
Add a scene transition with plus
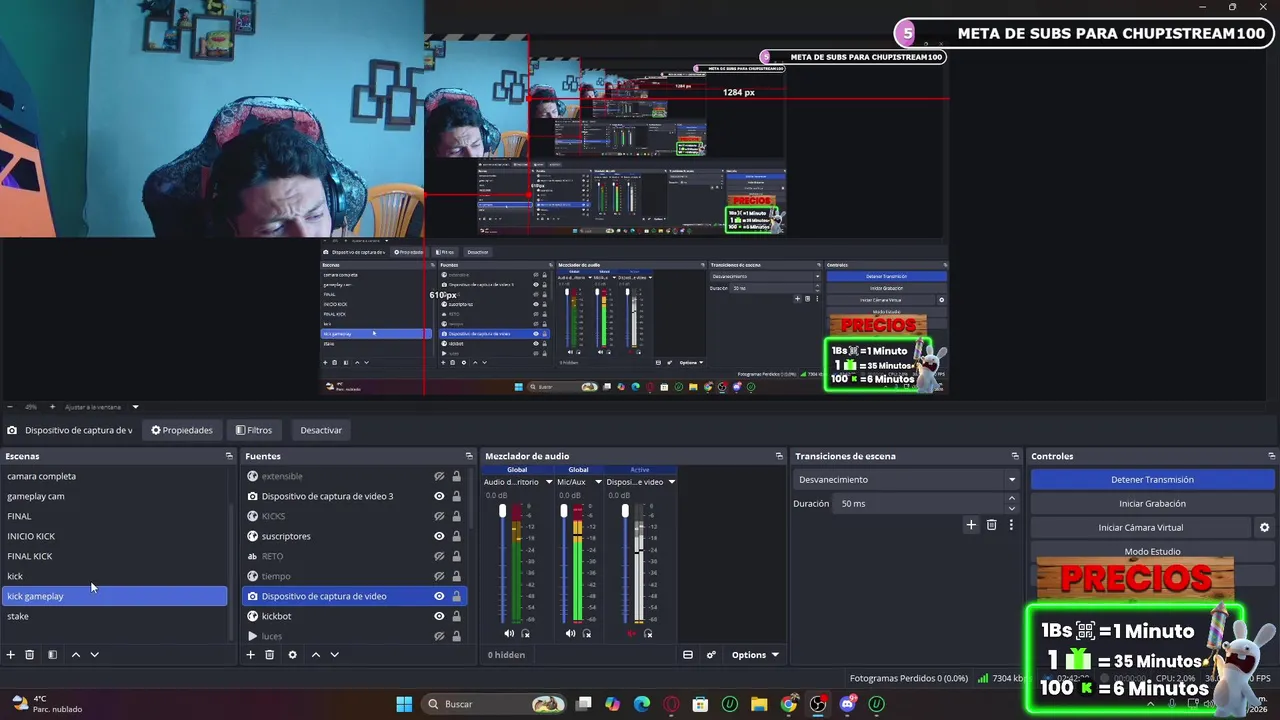coord(970,524)
